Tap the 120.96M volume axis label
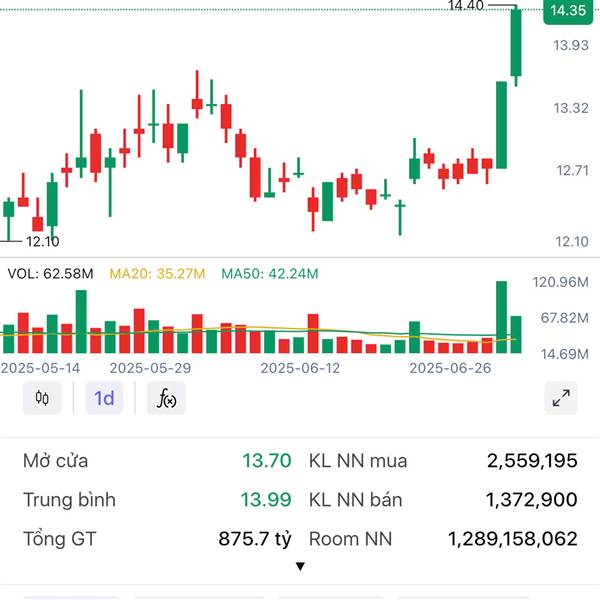600x600 pixels. point(561,282)
